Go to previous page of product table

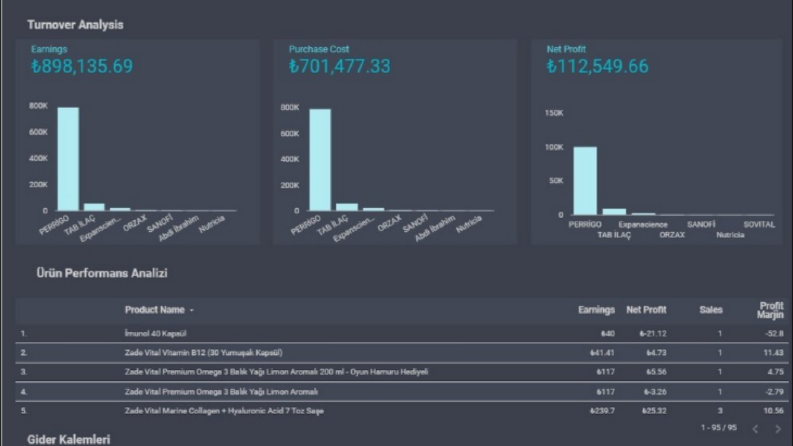[x=755, y=429]
